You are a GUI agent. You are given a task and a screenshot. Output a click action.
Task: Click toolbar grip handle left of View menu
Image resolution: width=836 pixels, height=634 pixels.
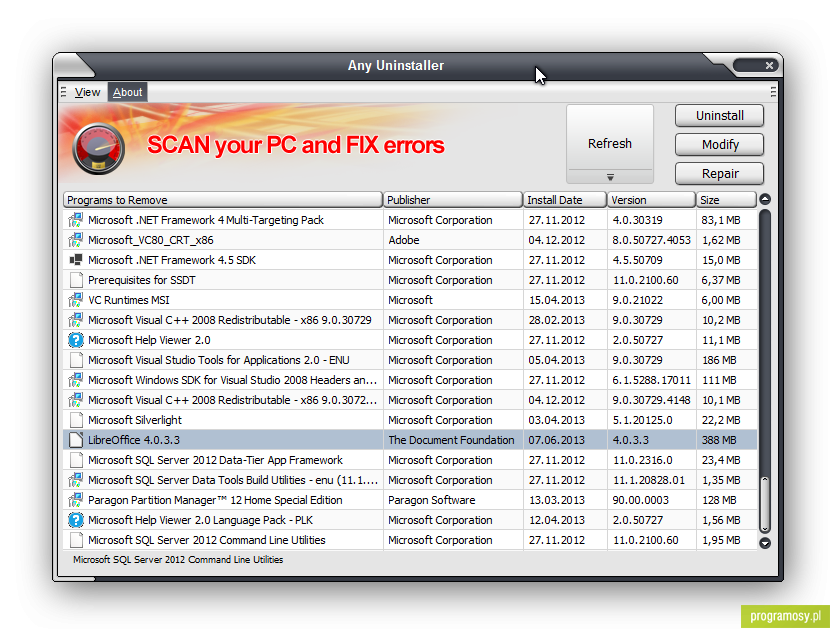[x=63, y=92]
